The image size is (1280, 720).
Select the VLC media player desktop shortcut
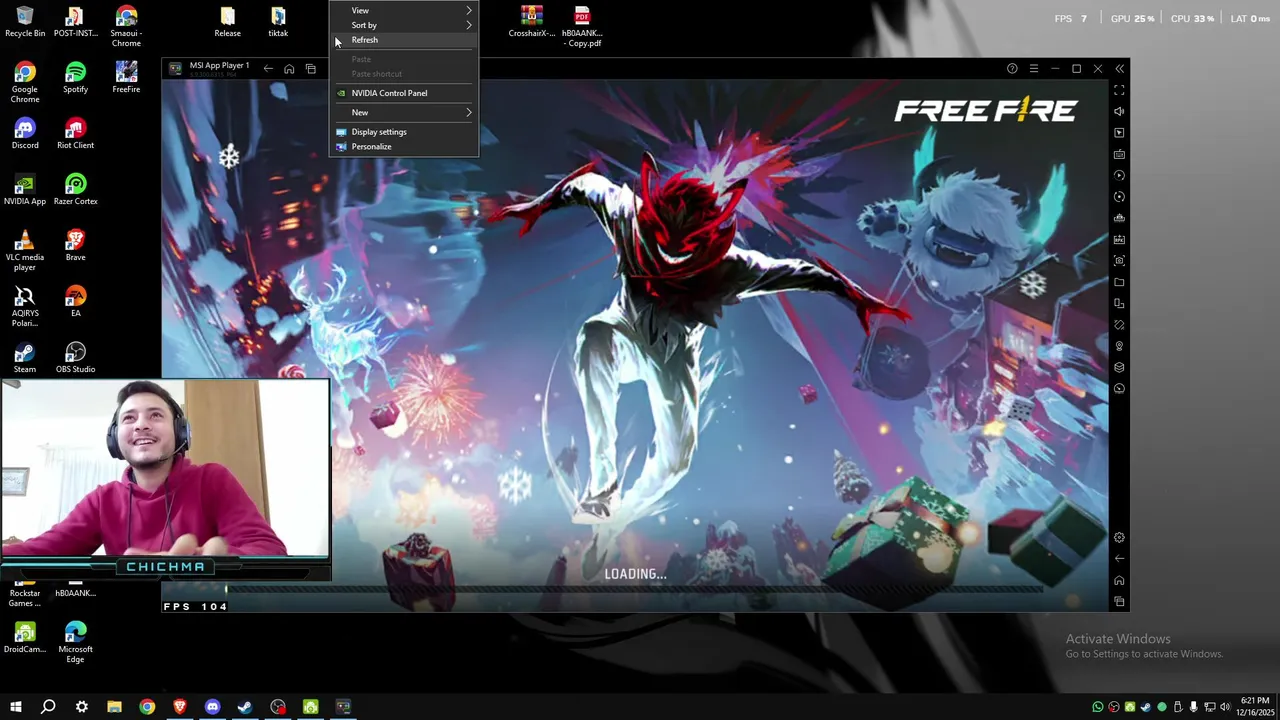coord(25,250)
